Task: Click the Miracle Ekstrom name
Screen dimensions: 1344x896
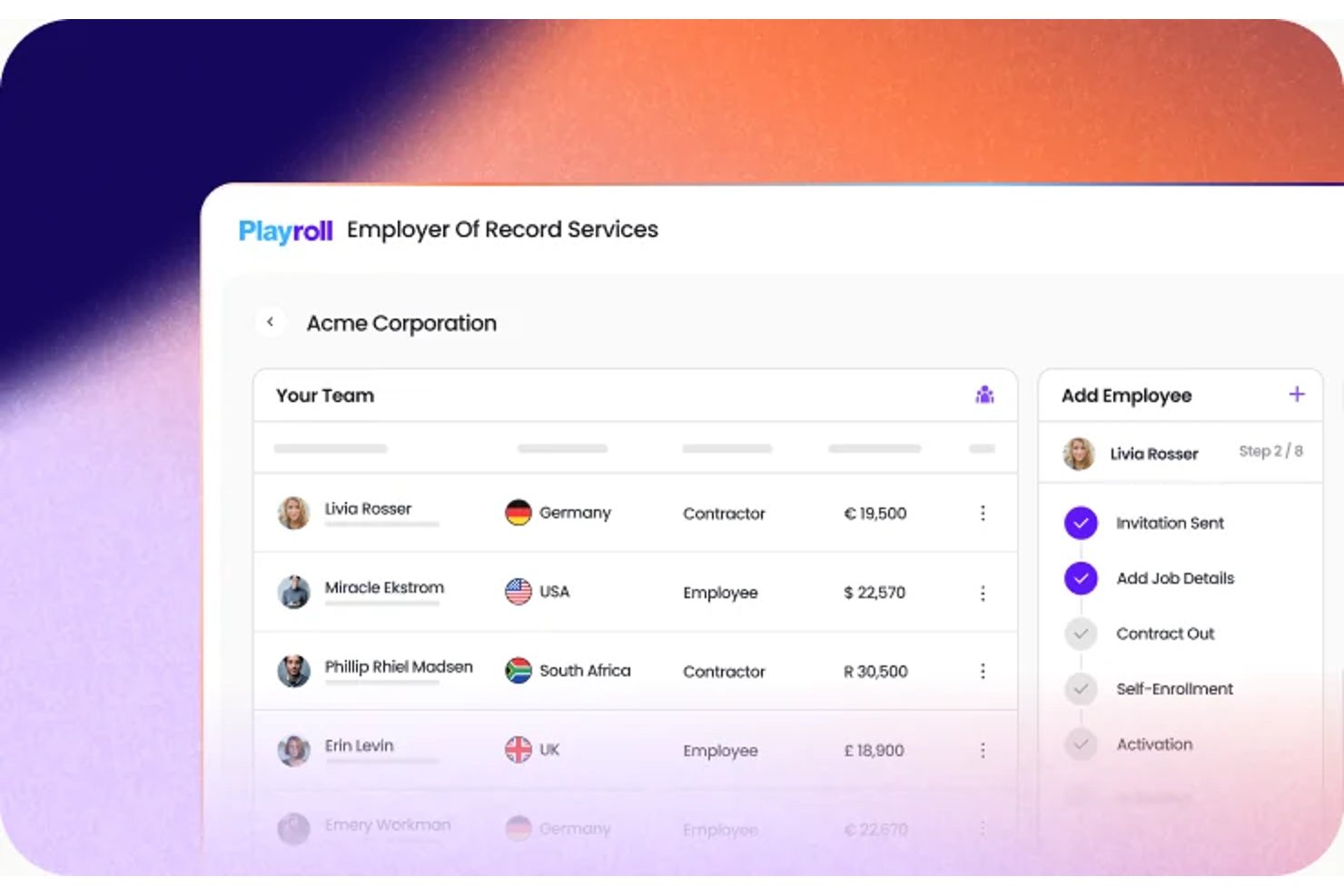Action: click(x=384, y=587)
